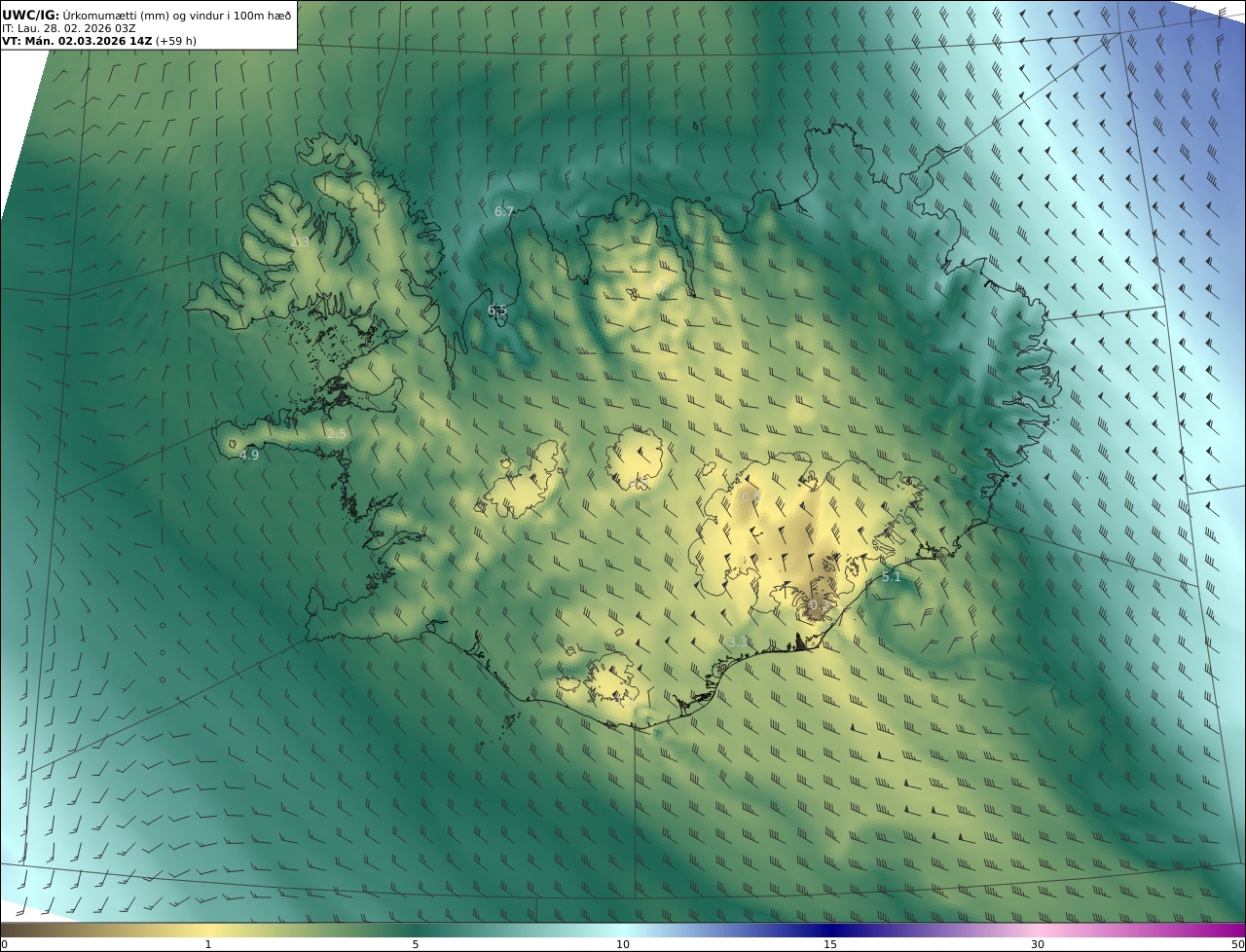Click the '50' tick on the color scale
The height and width of the screenshot is (952, 1246).
pos(1237,944)
